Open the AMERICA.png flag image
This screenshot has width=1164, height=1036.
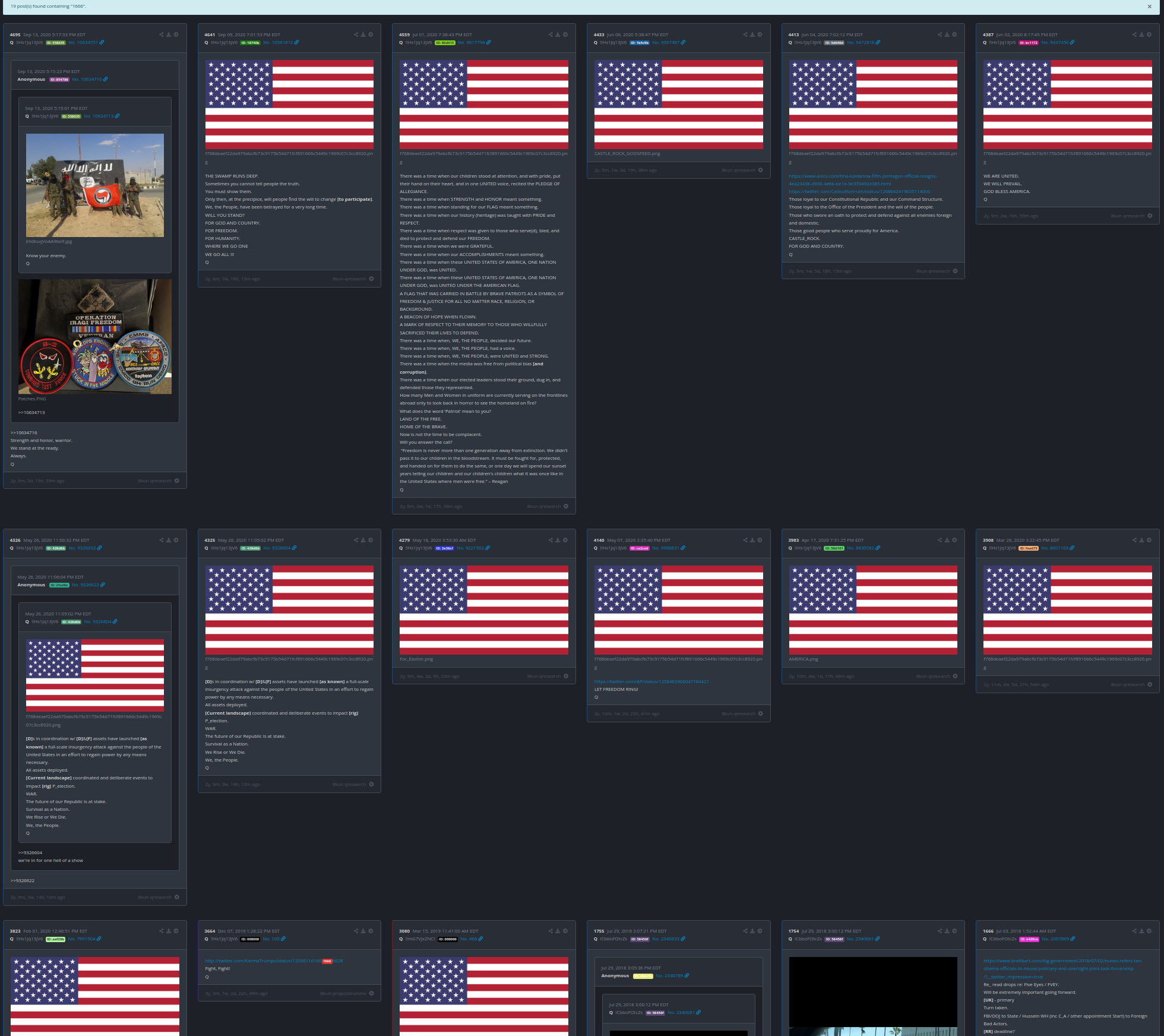tap(873, 610)
